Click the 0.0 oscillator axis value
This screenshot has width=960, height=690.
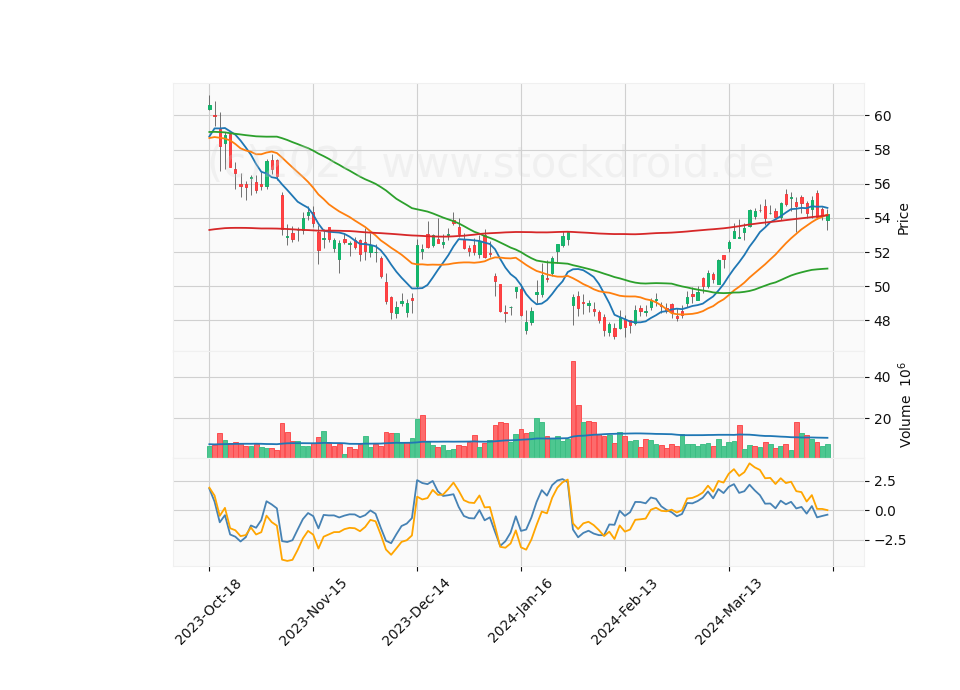(x=884, y=511)
